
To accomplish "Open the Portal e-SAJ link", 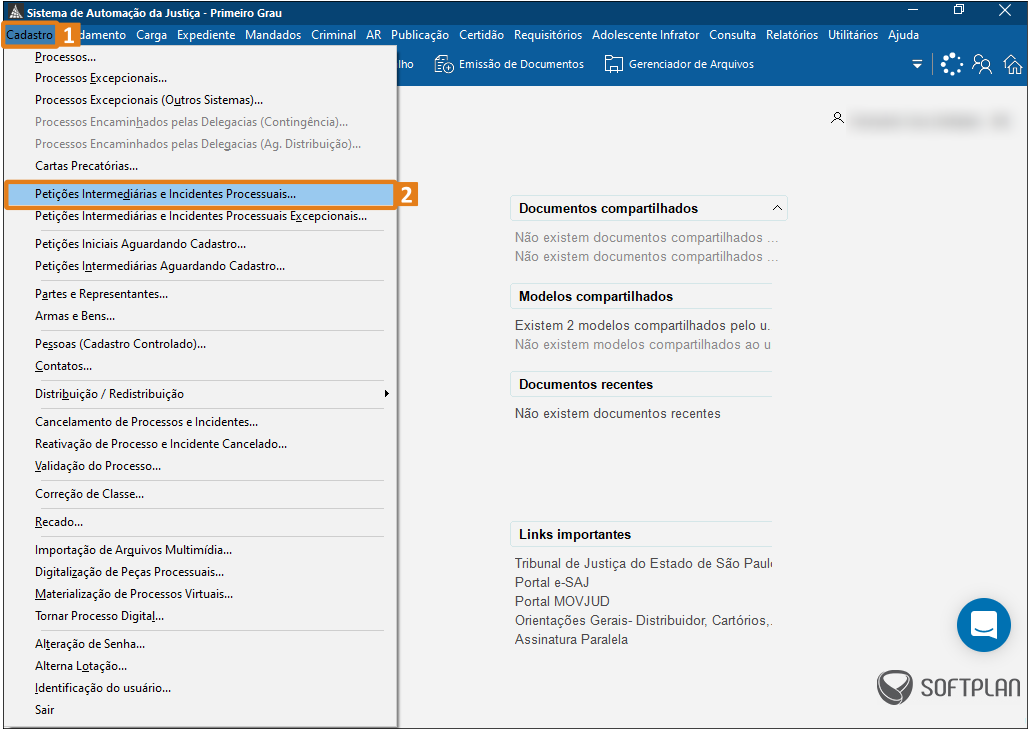I will (x=552, y=582).
